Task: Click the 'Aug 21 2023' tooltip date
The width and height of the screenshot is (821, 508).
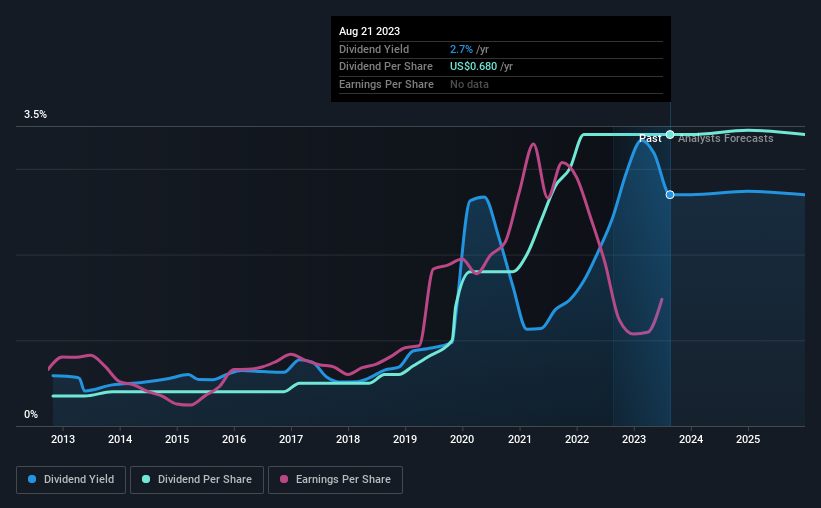Action: [x=369, y=31]
